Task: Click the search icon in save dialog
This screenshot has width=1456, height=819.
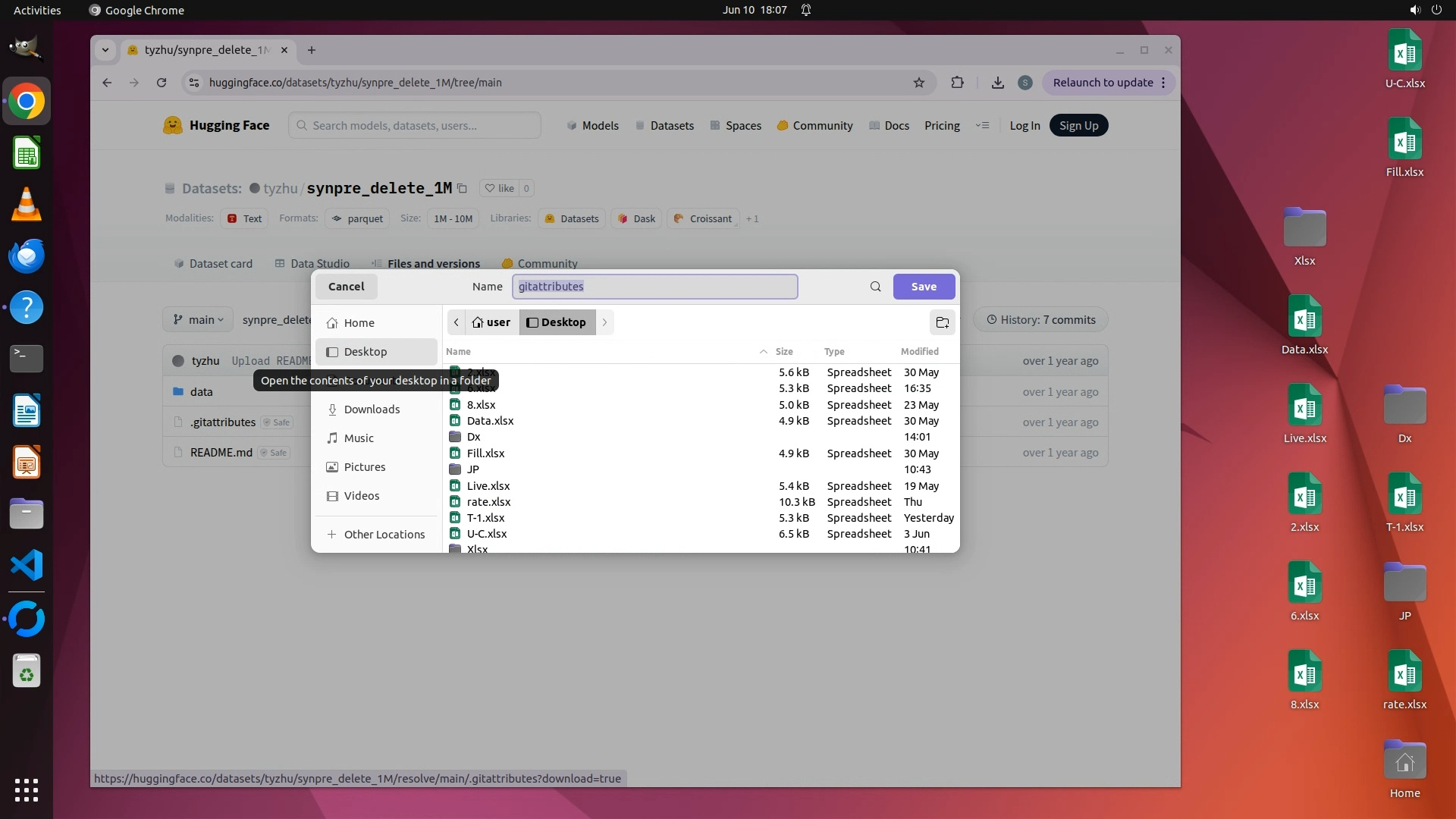Action: (875, 287)
